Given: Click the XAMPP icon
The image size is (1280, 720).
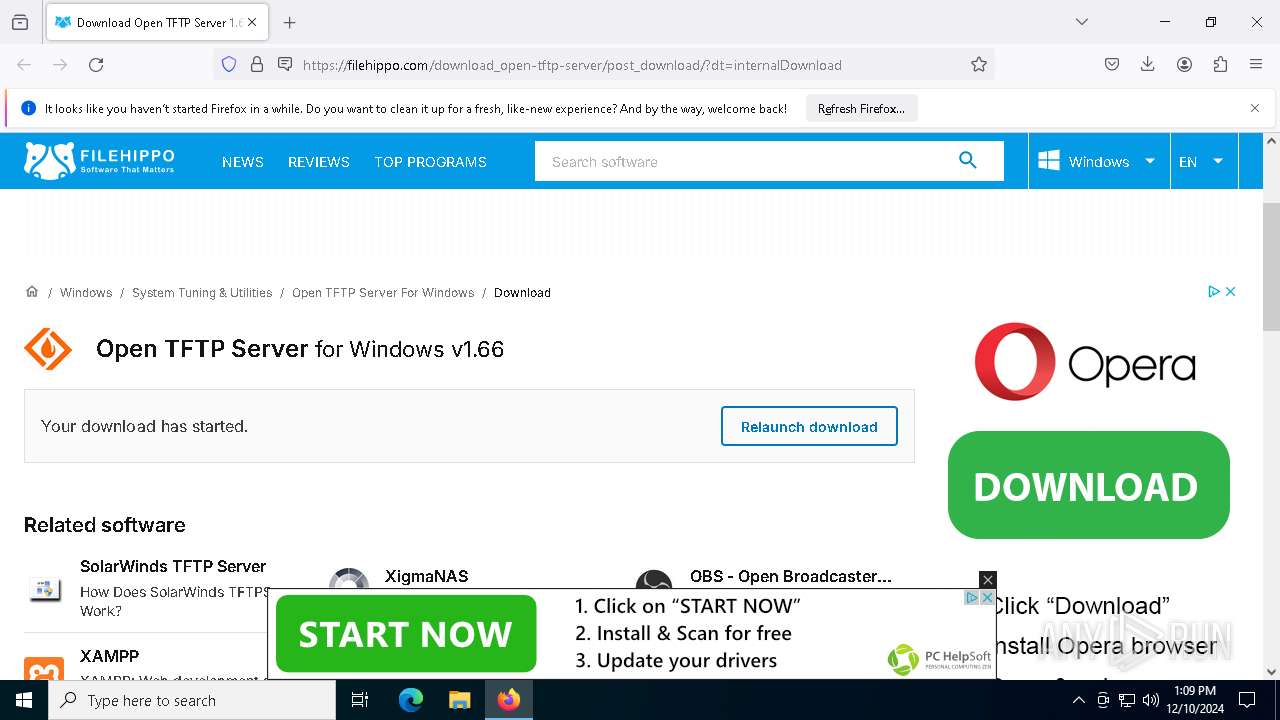Looking at the screenshot, I should pos(44,669).
